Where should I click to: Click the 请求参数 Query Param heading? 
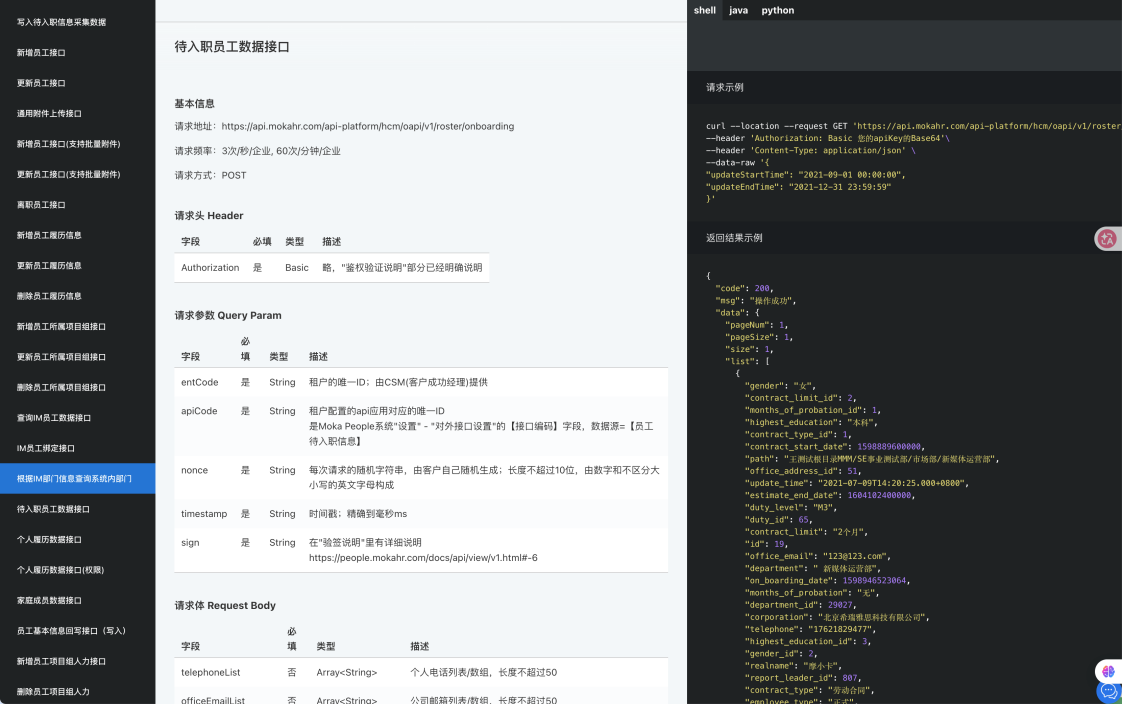pyautogui.click(x=228, y=315)
